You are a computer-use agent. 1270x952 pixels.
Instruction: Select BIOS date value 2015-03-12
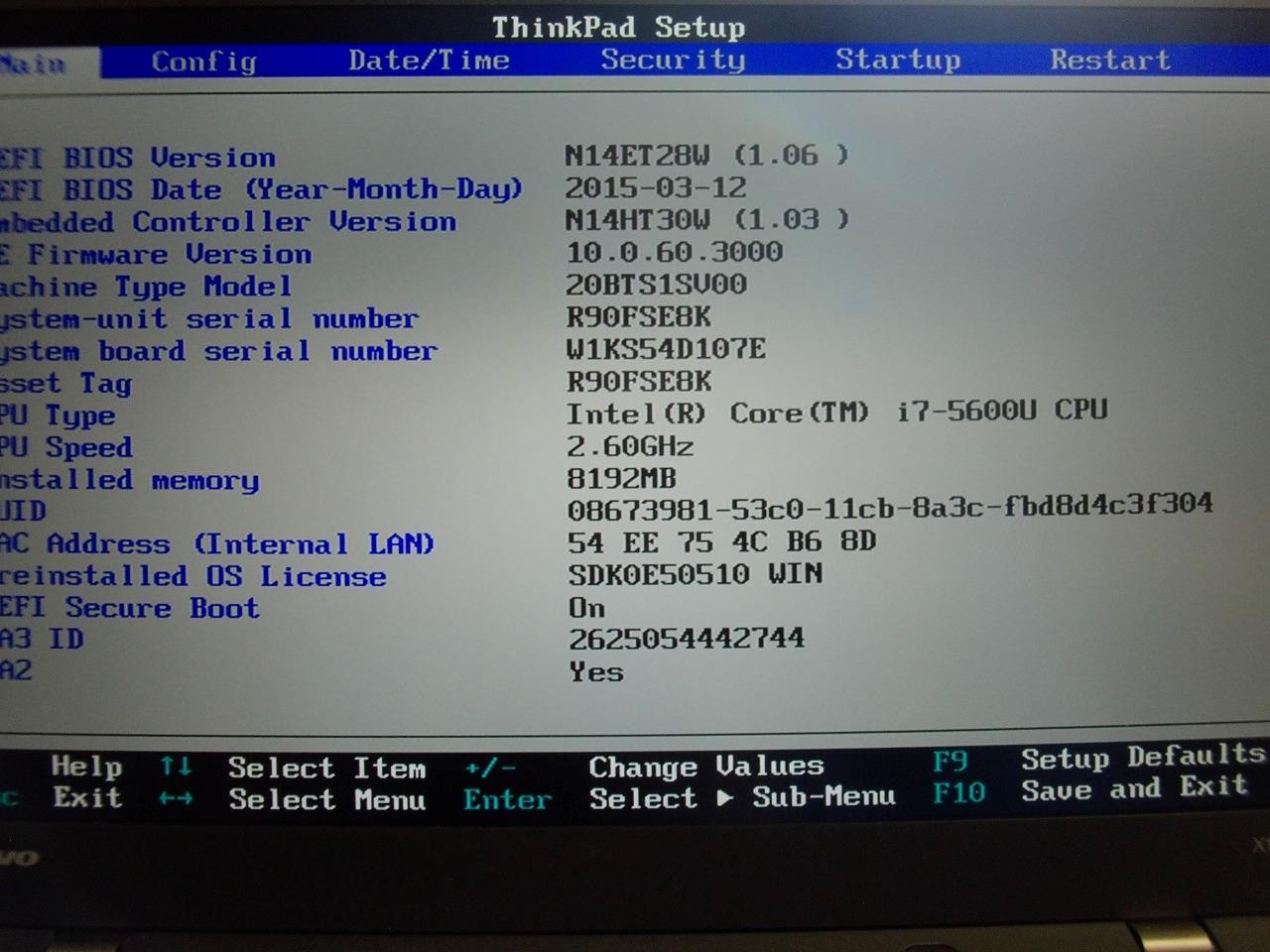tap(656, 187)
